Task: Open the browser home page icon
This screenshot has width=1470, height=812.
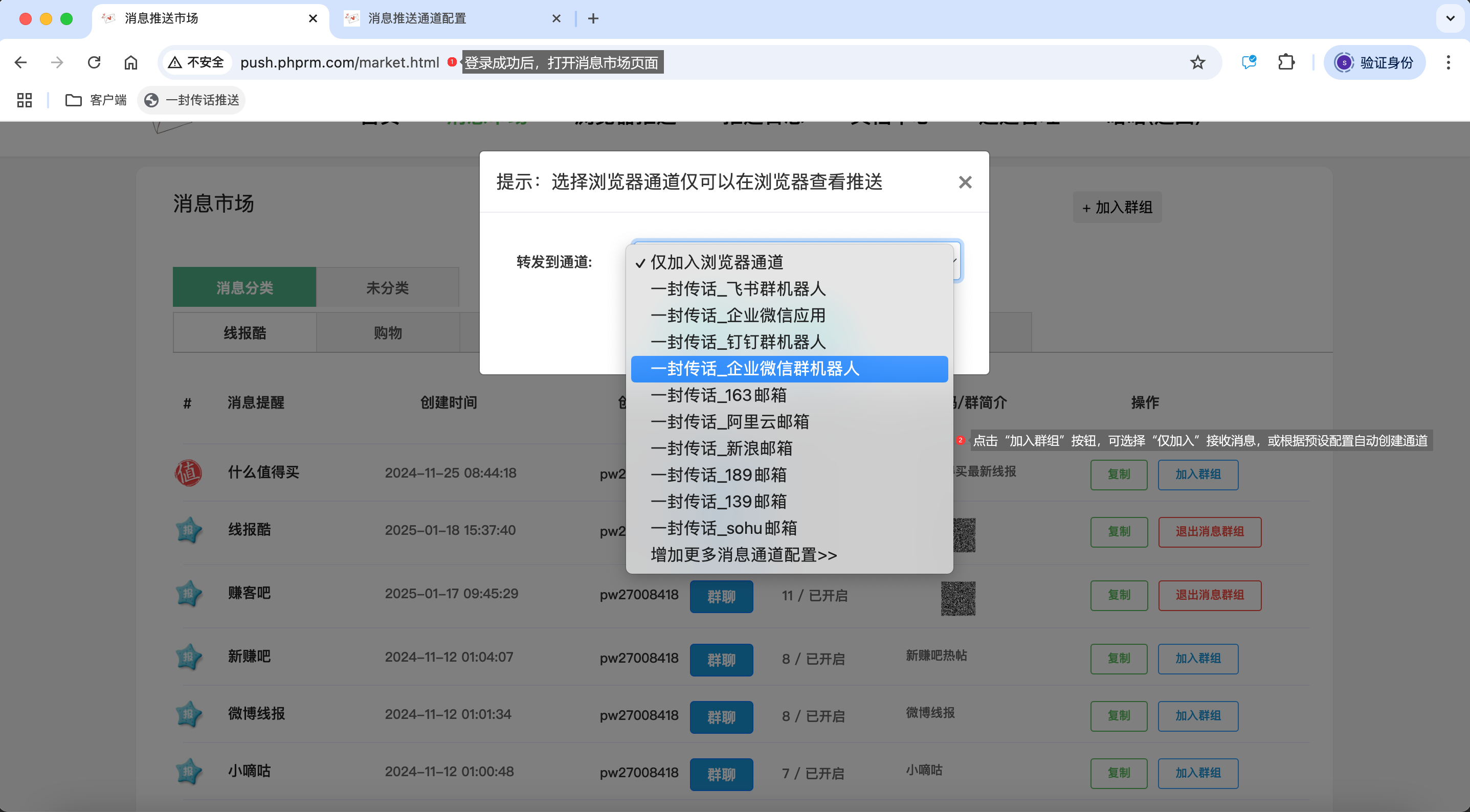Action: click(x=130, y=62)
